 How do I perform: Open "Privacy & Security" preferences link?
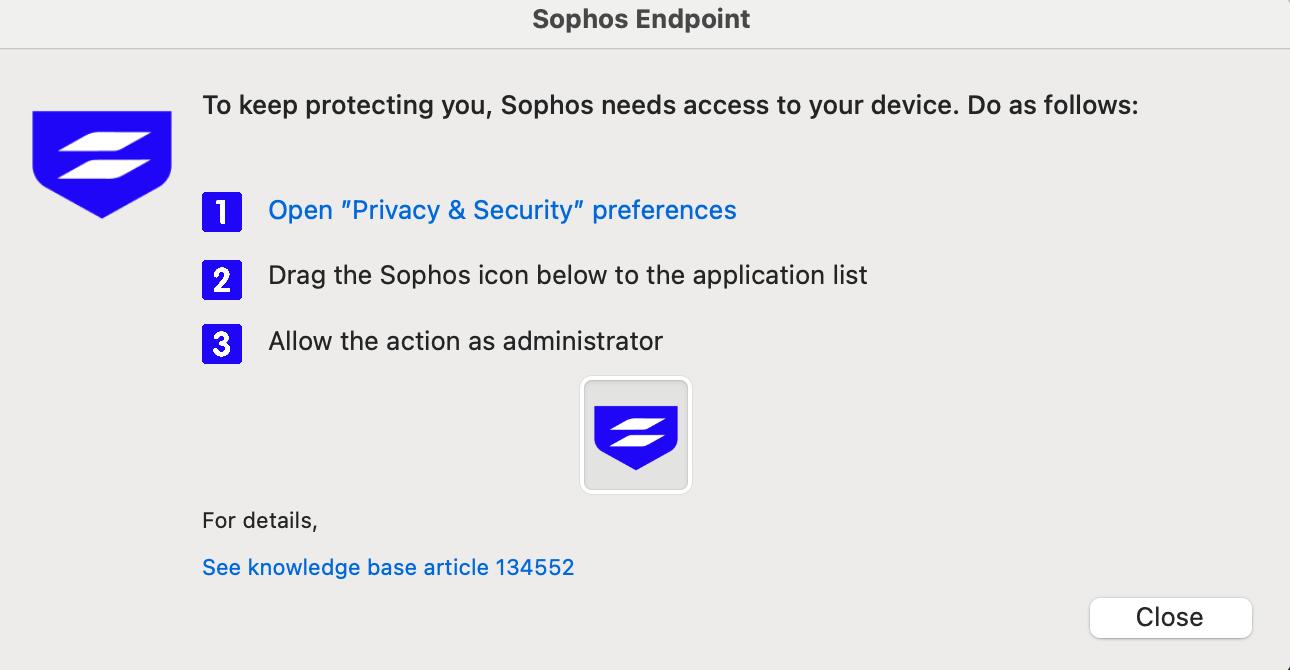click(x=502, y=211)
